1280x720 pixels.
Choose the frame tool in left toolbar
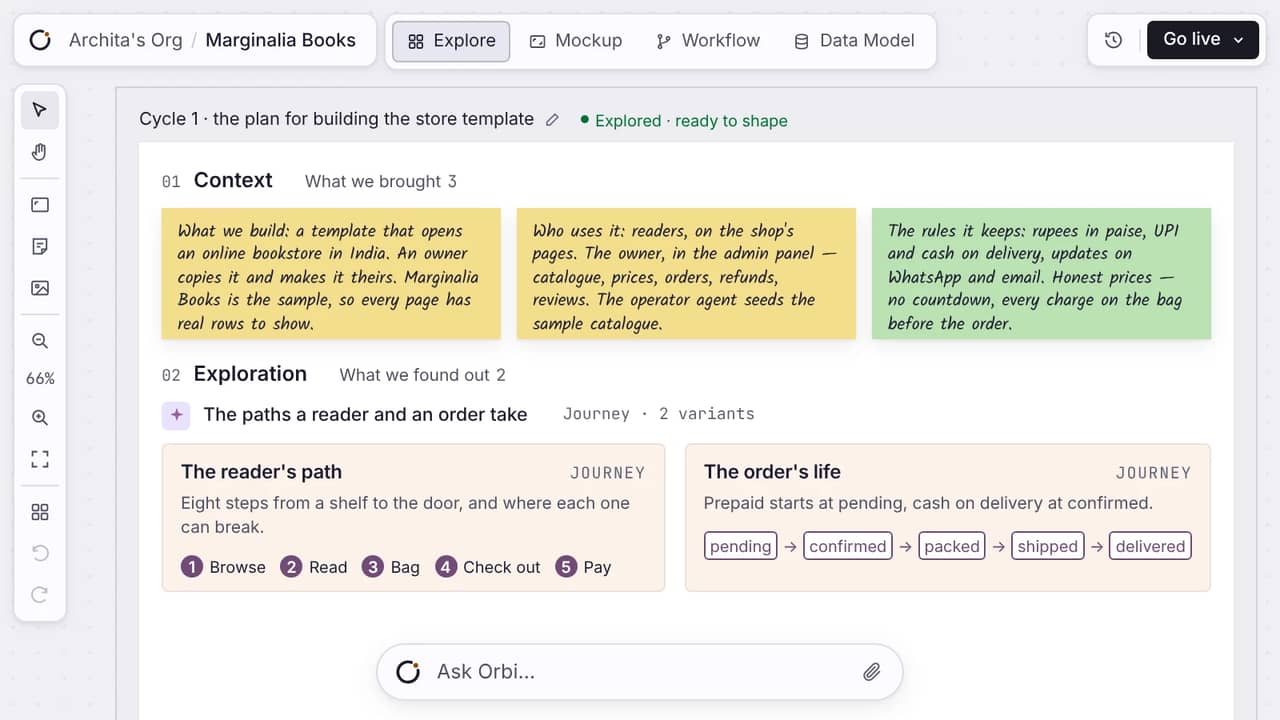(40, 205)
